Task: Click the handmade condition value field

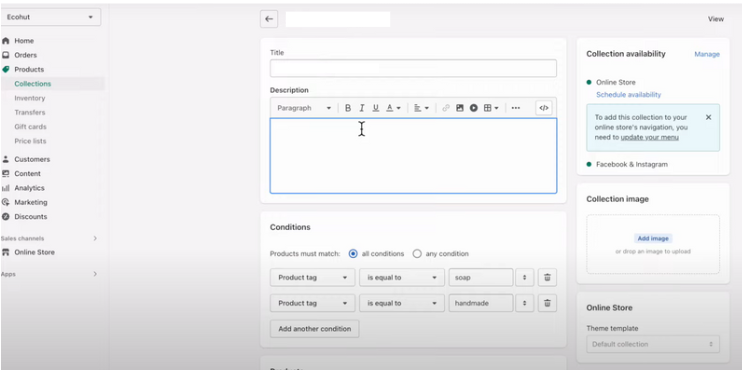Action: click(x=481, y=303)
